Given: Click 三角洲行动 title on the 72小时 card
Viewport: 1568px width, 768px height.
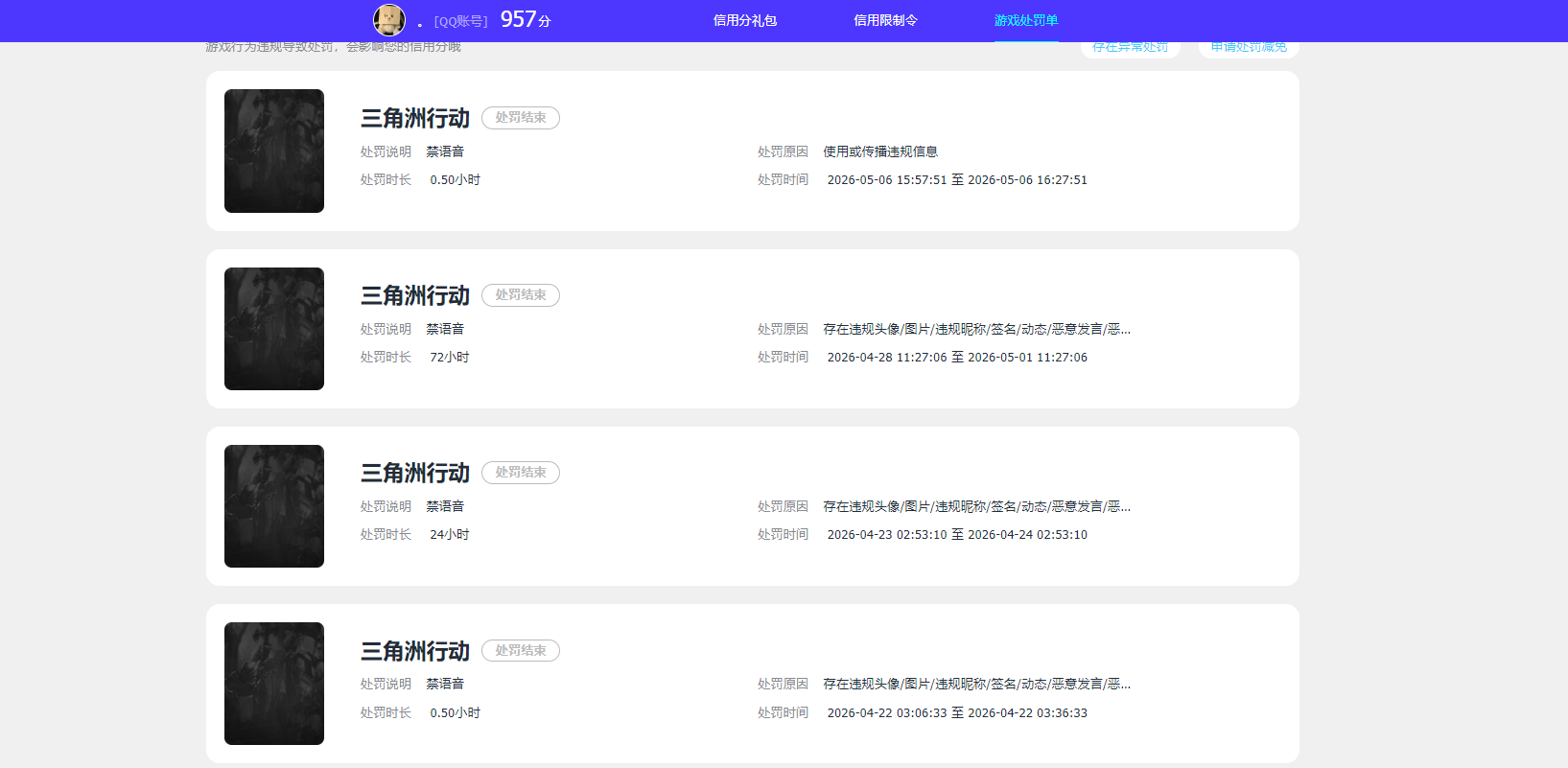Looking at the screenshot, I should [415, 295].
